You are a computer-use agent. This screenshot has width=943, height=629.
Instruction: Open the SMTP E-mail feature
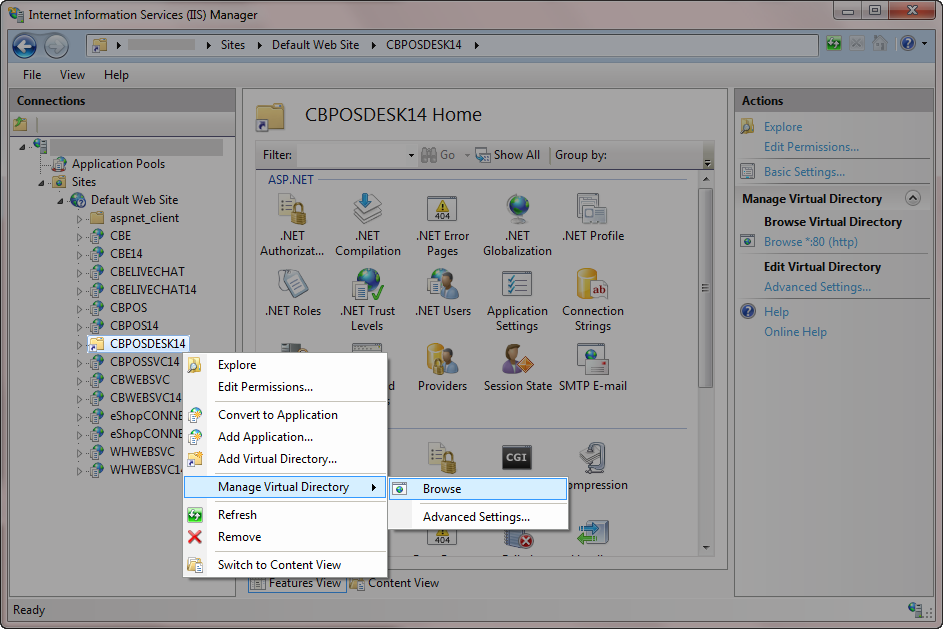point(592,361)
